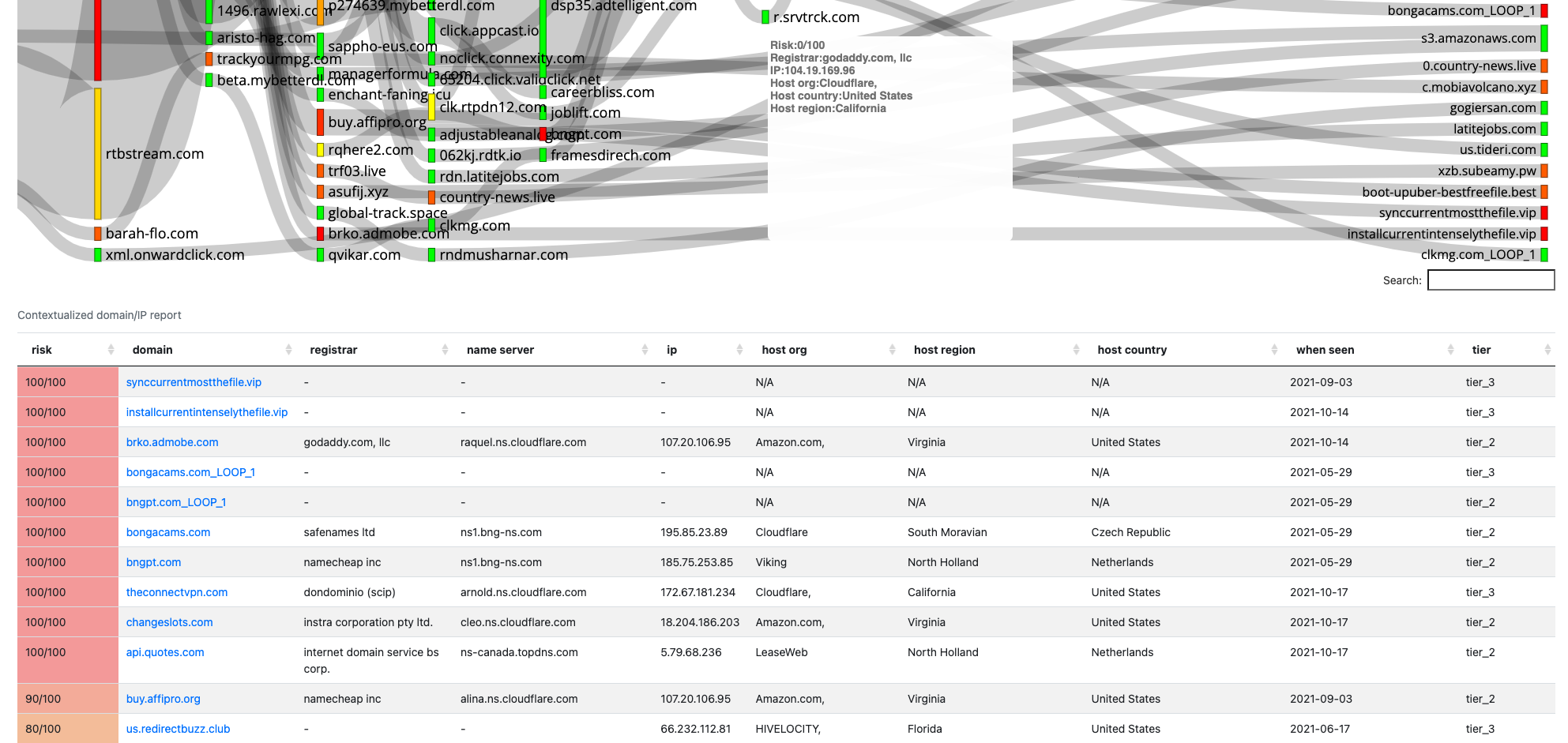Open the theconnectvpn.com domain link
This screenshot has height=743, width=1568.
[x=177, y=592]
